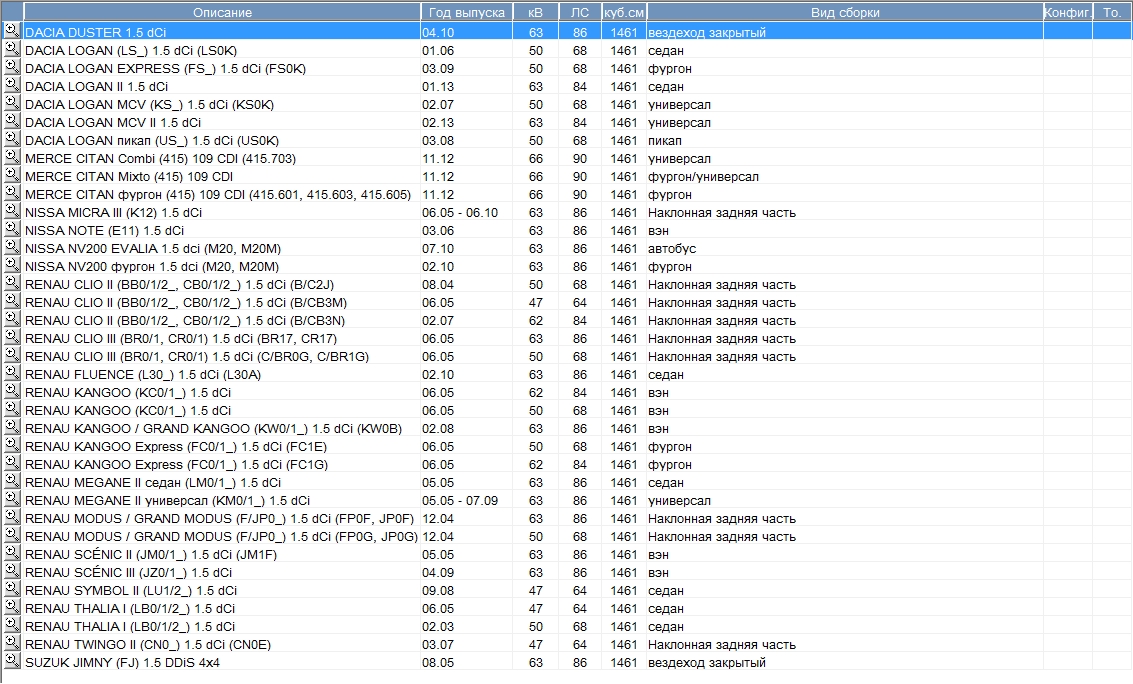Click фургон/универсал body type cell
The image size is (1133, 684).
[x=703, y=176]
